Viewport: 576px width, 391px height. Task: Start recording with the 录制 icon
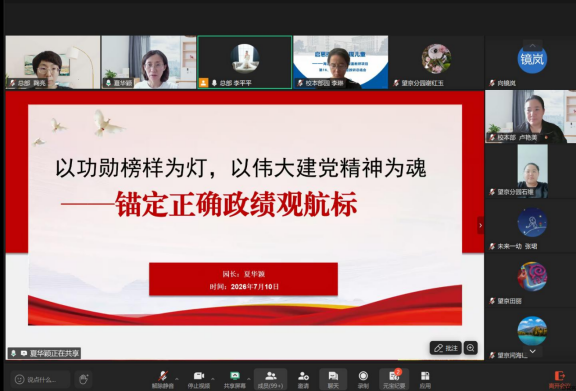pyautogui.click(x=363, y=380)
